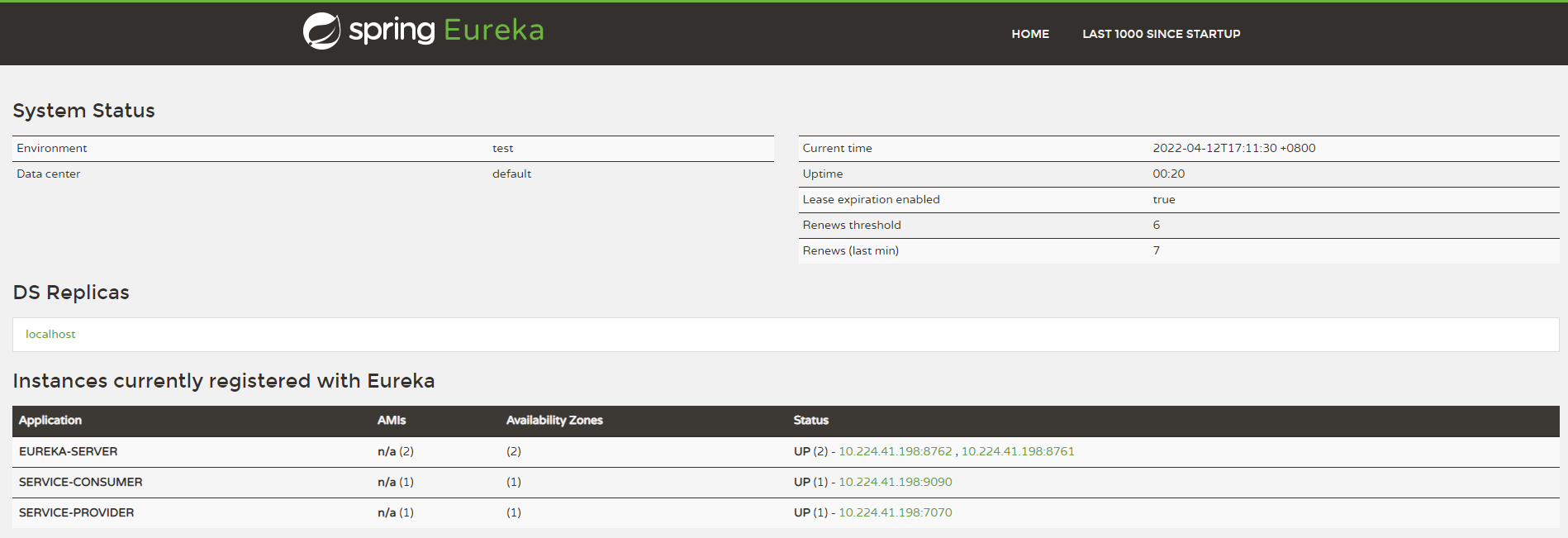Select the uptime value 00:20
1568x538 pixels.
[1169, 174]
